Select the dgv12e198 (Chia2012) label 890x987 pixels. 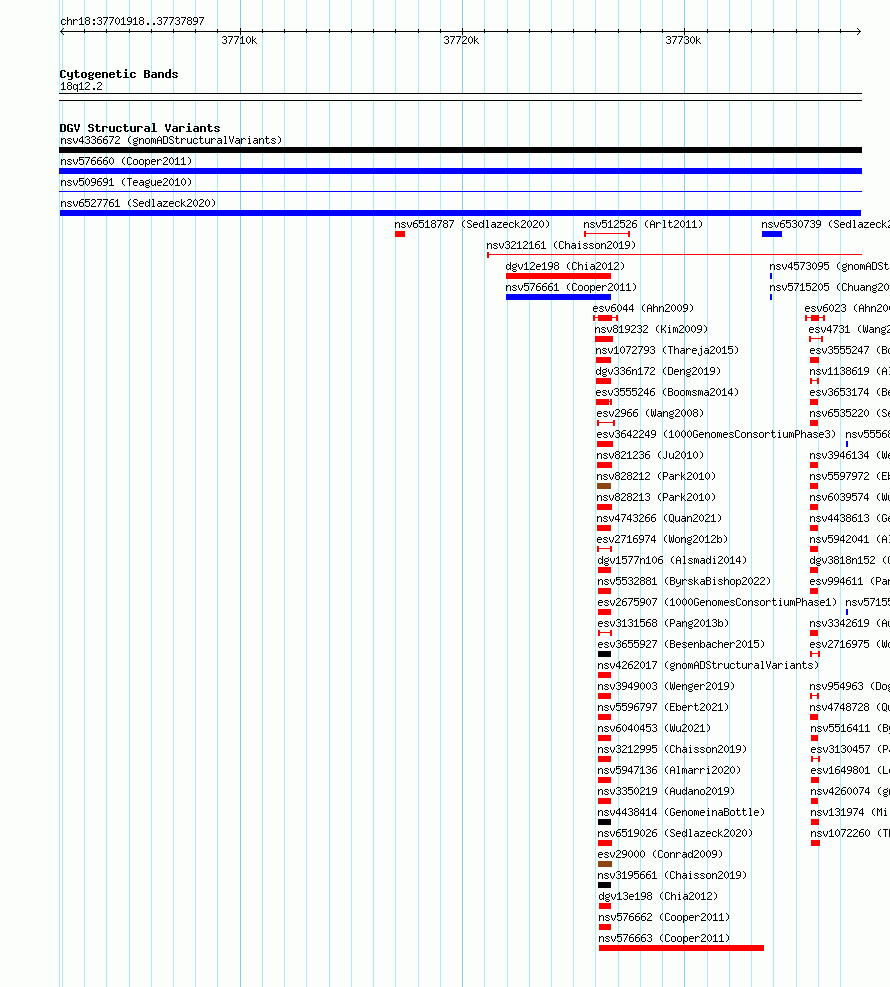[x=565, y=266]
